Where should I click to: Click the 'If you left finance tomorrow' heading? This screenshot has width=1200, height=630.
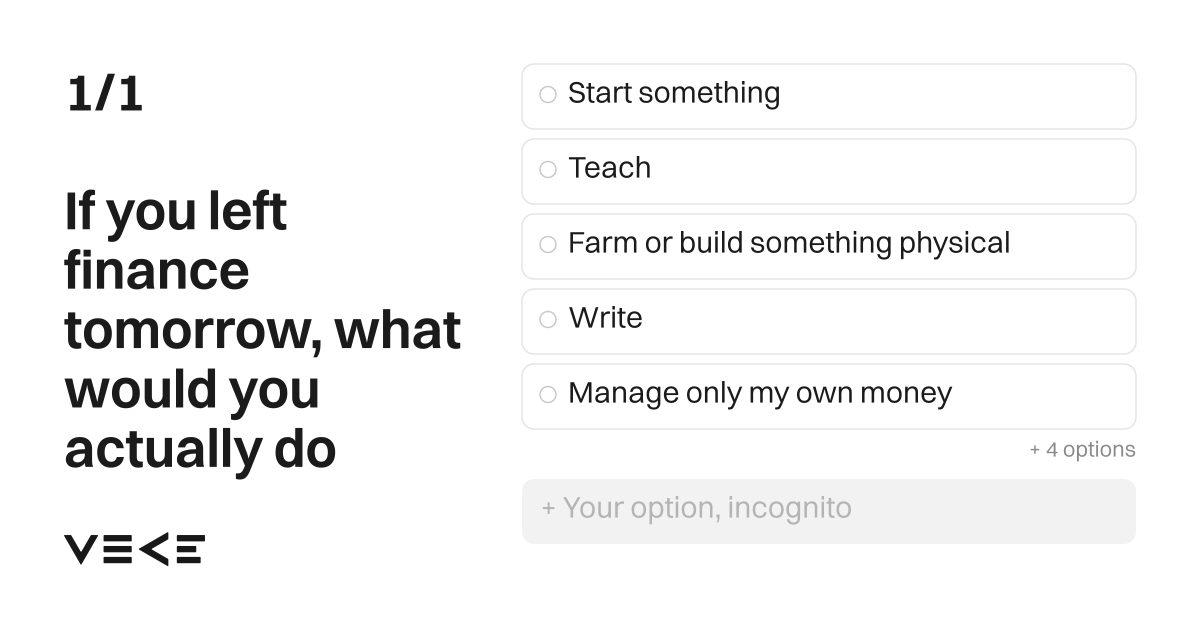point(263,331)
